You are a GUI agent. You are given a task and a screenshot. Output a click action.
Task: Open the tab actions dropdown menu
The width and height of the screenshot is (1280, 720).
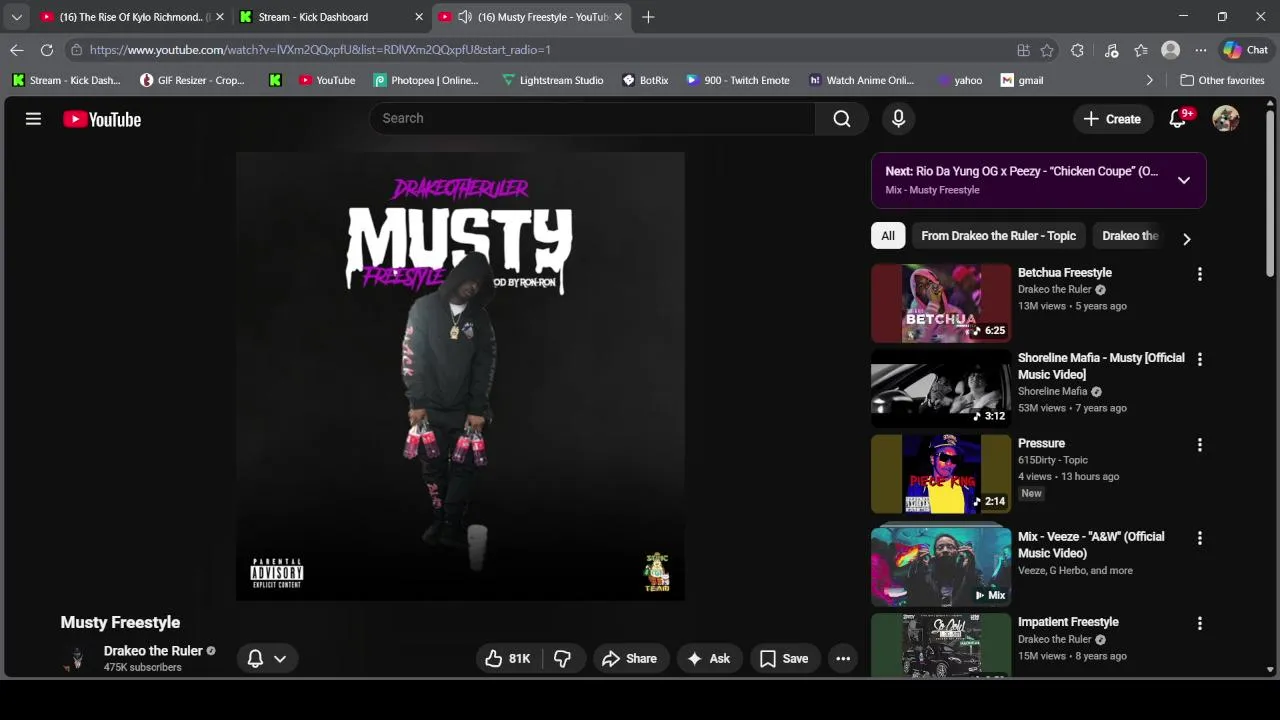click(x=16, y=17)
